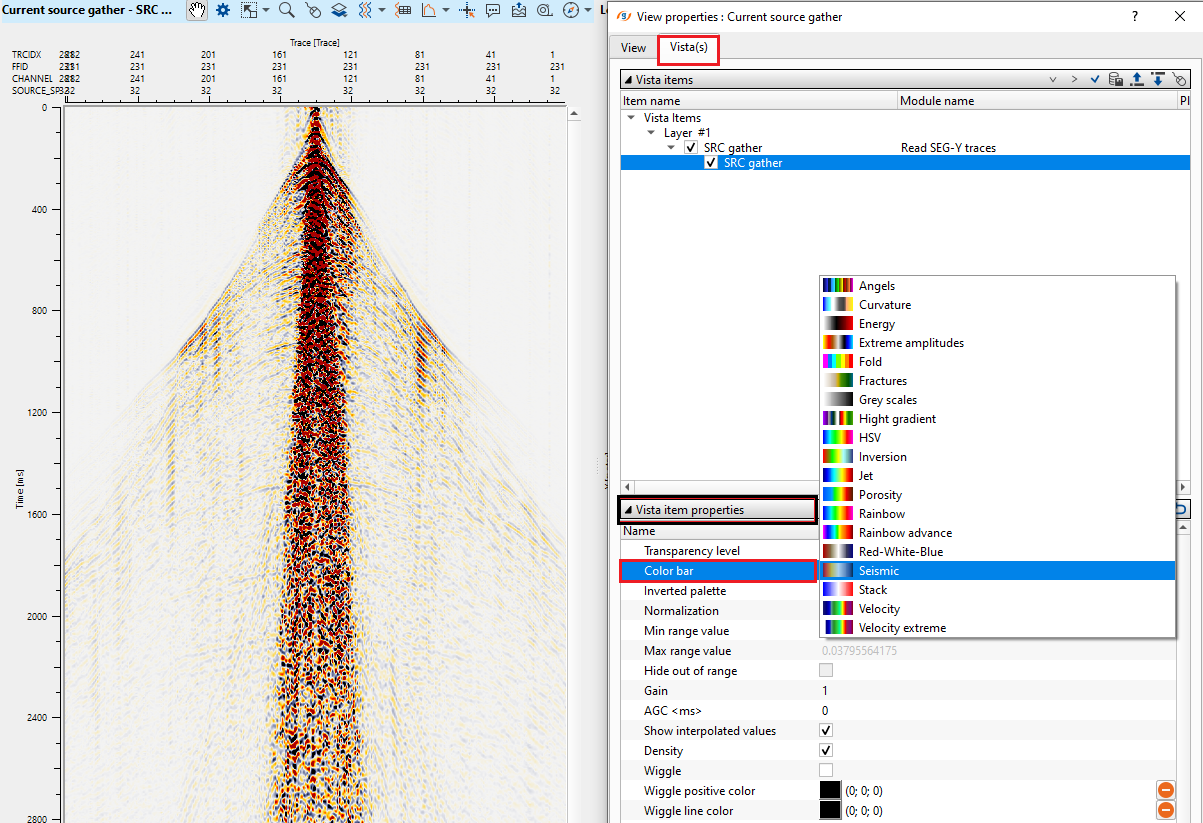1203x823 pixels.
Task: Toggle Show interpolated values checkbox
Action: [826, 730]
